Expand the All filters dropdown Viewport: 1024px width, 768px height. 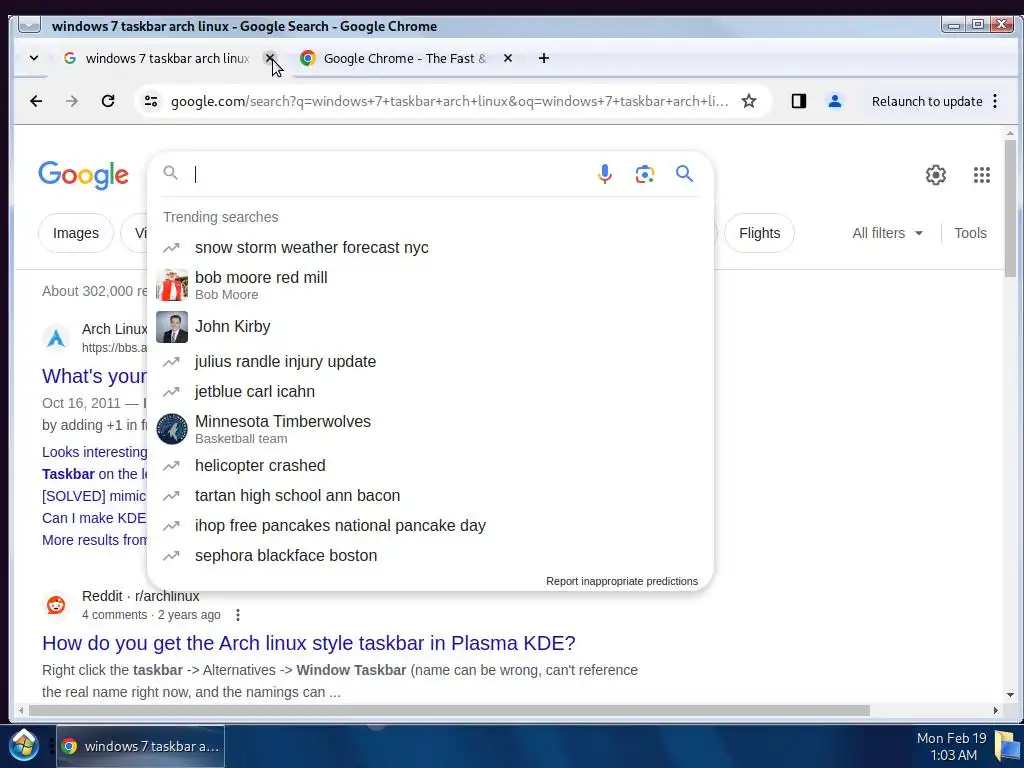point(888,233)
